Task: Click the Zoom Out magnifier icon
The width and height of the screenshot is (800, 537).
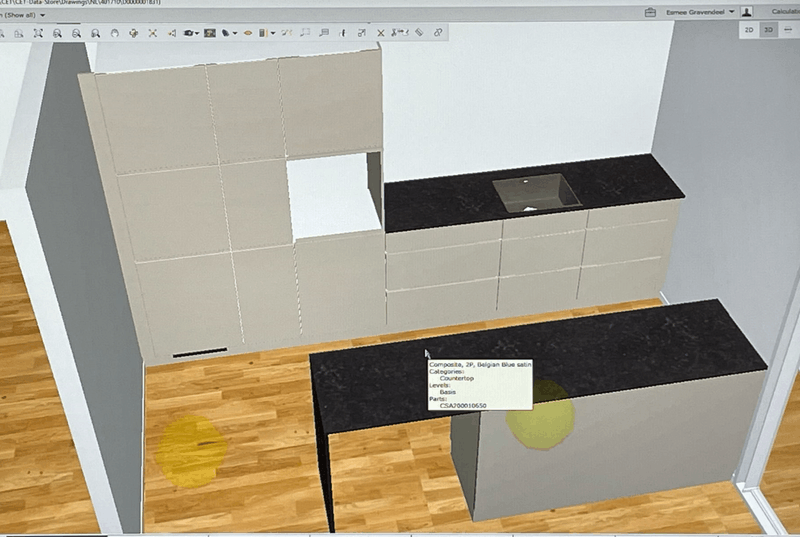Action: point(76,33)
